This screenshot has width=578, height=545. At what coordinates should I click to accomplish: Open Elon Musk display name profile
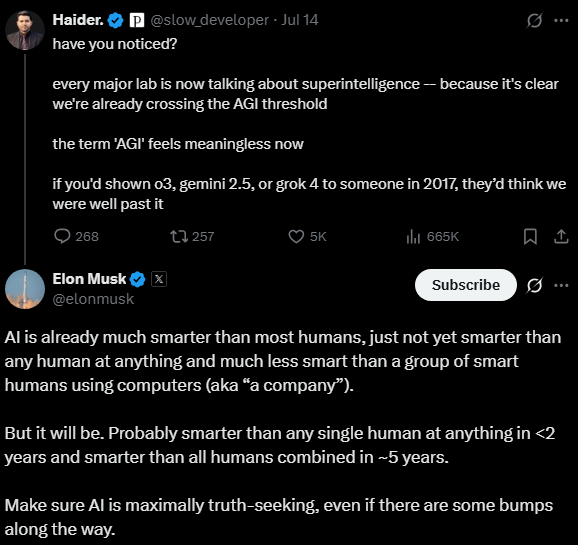tap(89, 279)
